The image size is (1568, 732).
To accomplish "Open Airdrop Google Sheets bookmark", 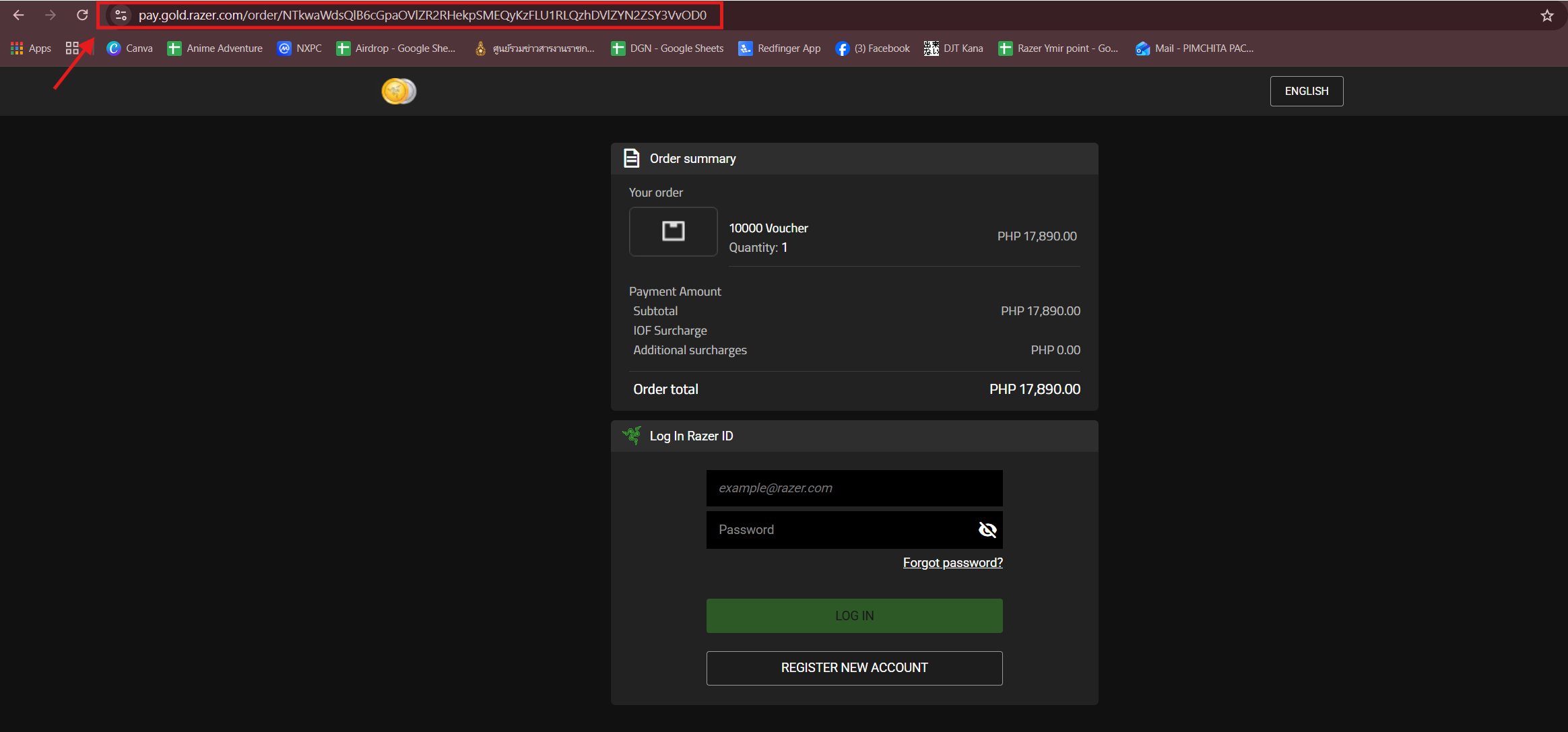I will pos(396,48).
